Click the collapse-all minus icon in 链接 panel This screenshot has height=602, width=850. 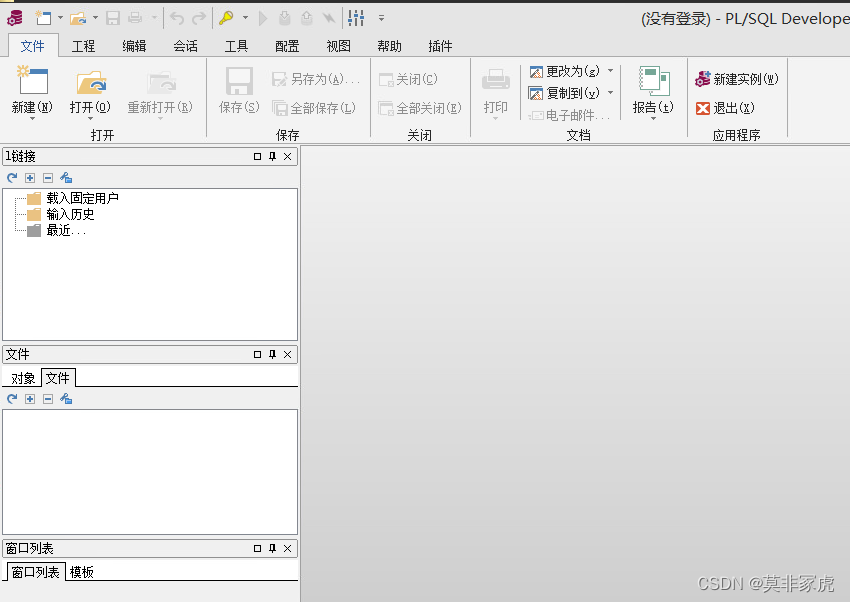click(48, 178)
